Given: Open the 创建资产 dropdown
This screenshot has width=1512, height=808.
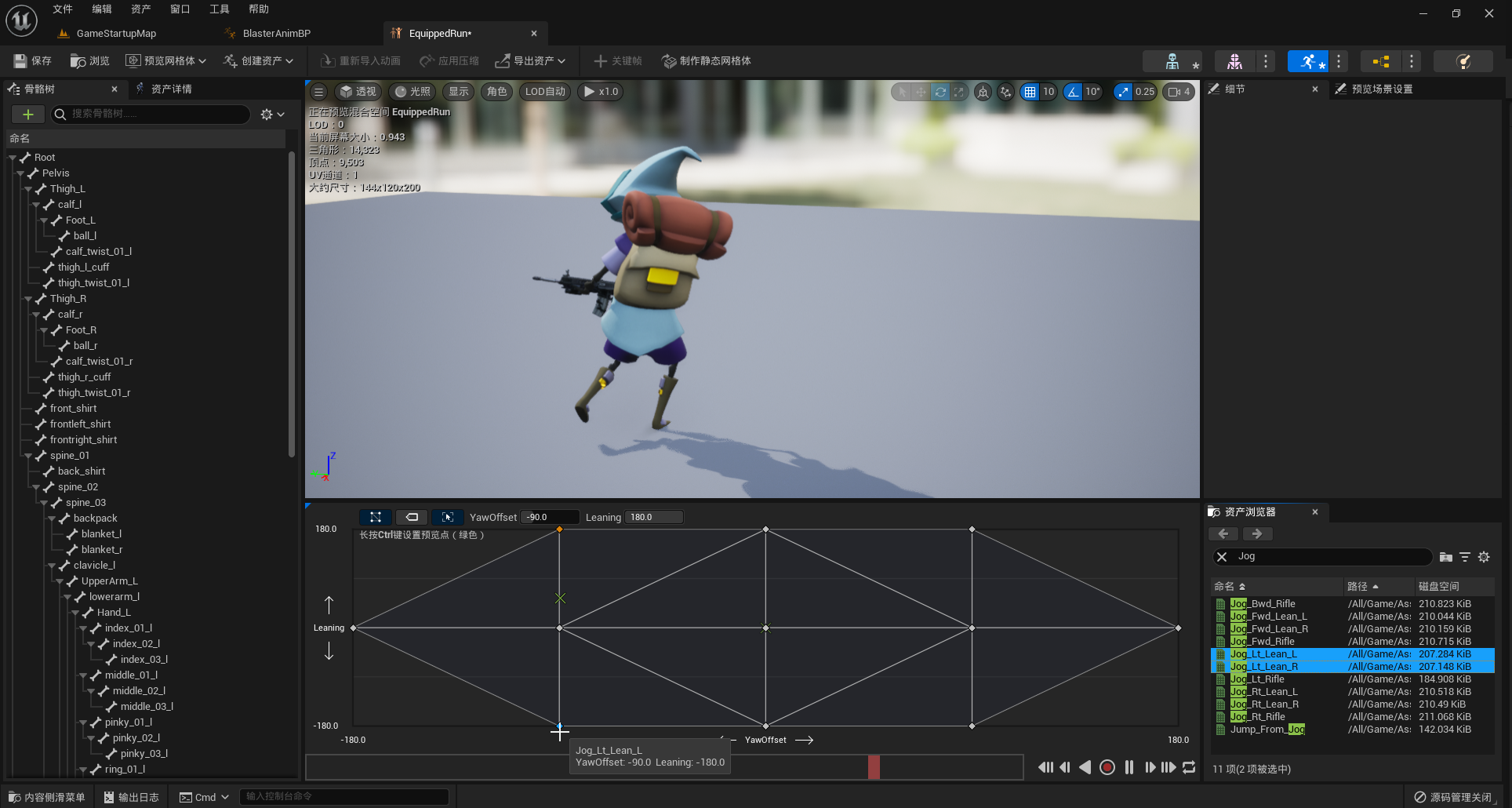Looking at the screenshot, I should (259, 61).
